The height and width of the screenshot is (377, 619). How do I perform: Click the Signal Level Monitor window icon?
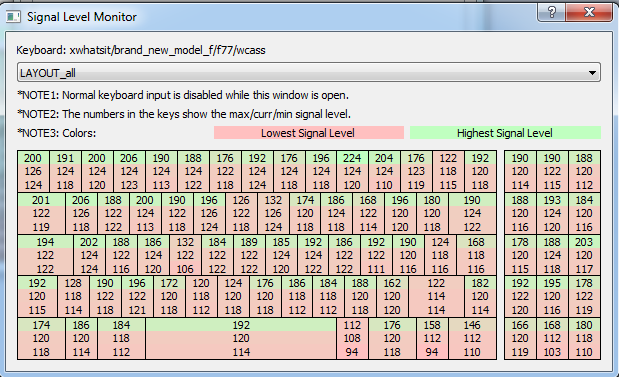point(13,17)
